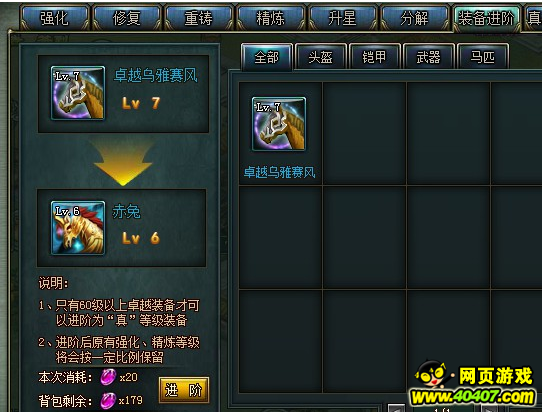Viewport: 542px width, 412px height.
Task: Click the golden downward arrow icon
Action: tap(123, 162)
